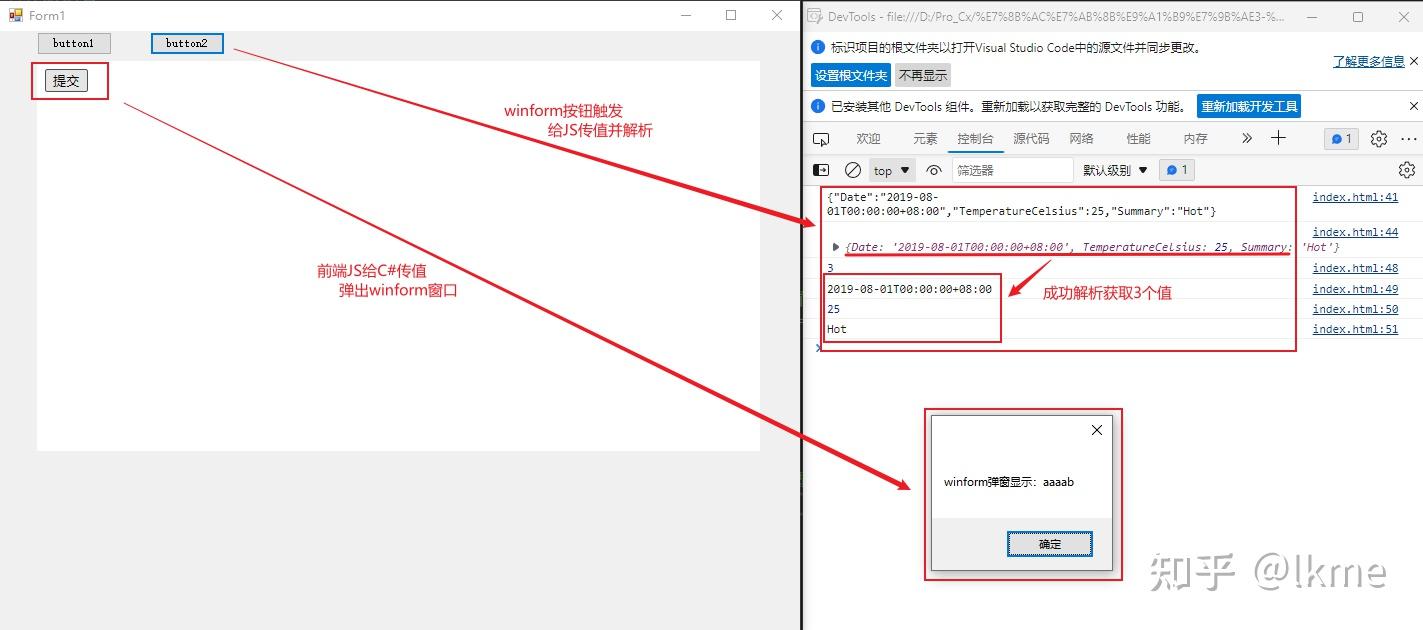Image resolution: width=1423 pixels, height=630 pixels.
Task: Click the 筛选器 filter input field
Action: point(1013,169)
